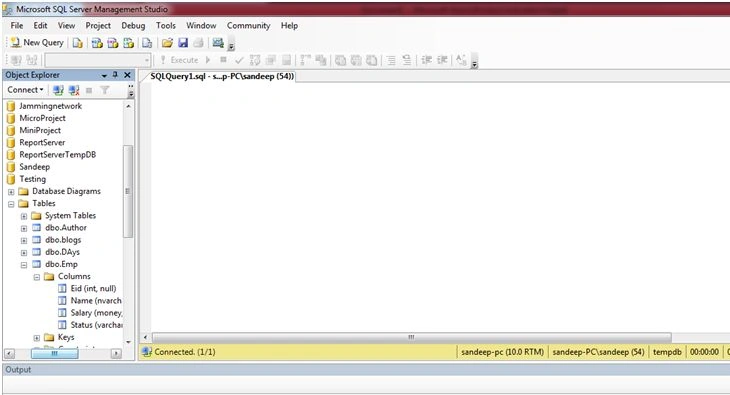Image resolution: width=730 pixels, height=395 pixels.
Task: Click the Uncomment lines icon
Action: [406, 60]
